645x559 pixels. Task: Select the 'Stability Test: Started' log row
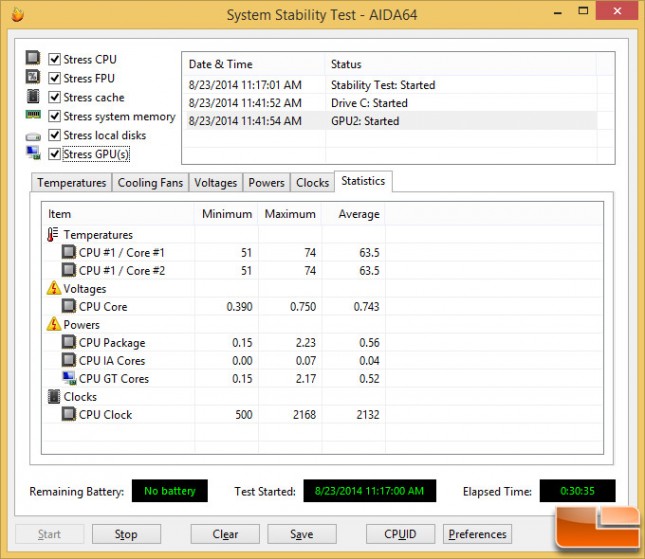tap(391, 85)
